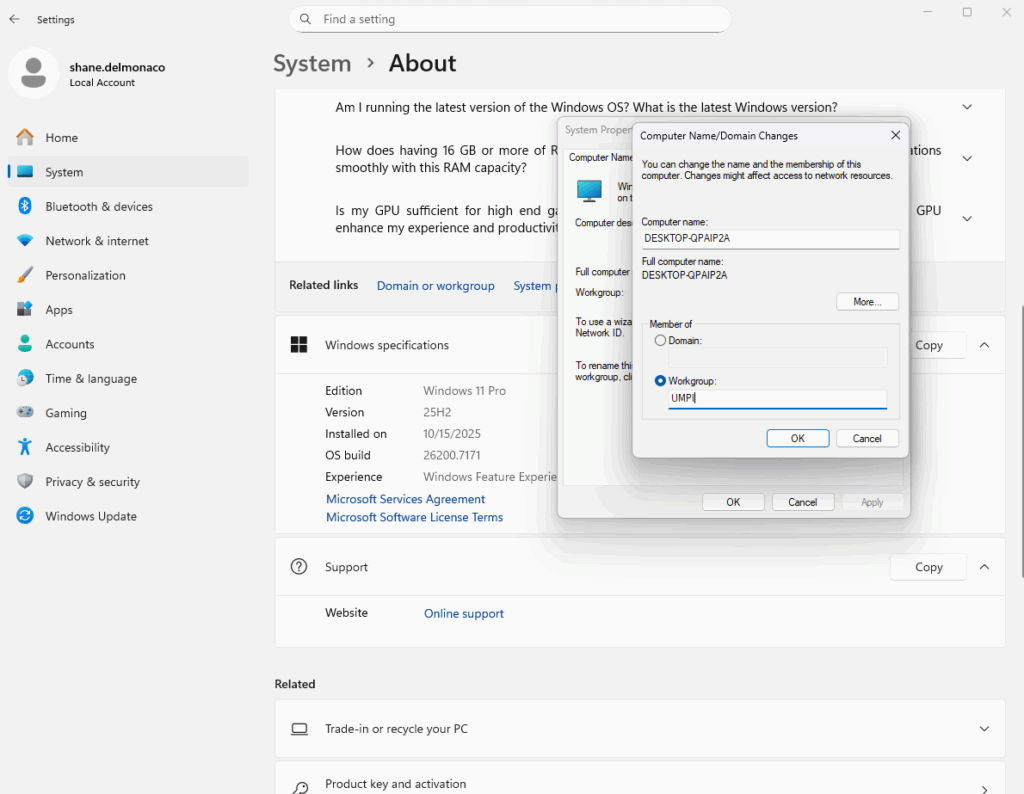Open Time & language settings
The width and height of the screenshot is (1024, 794).
[90, 379]
